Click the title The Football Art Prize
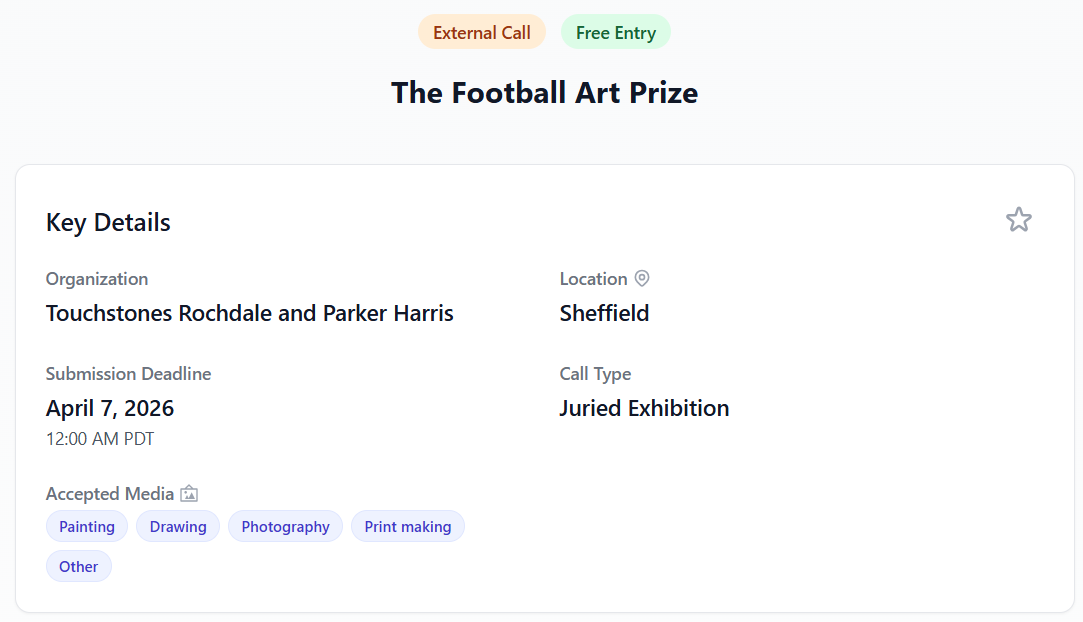This screenshot has width=1083, height=622. click(544, 92)
